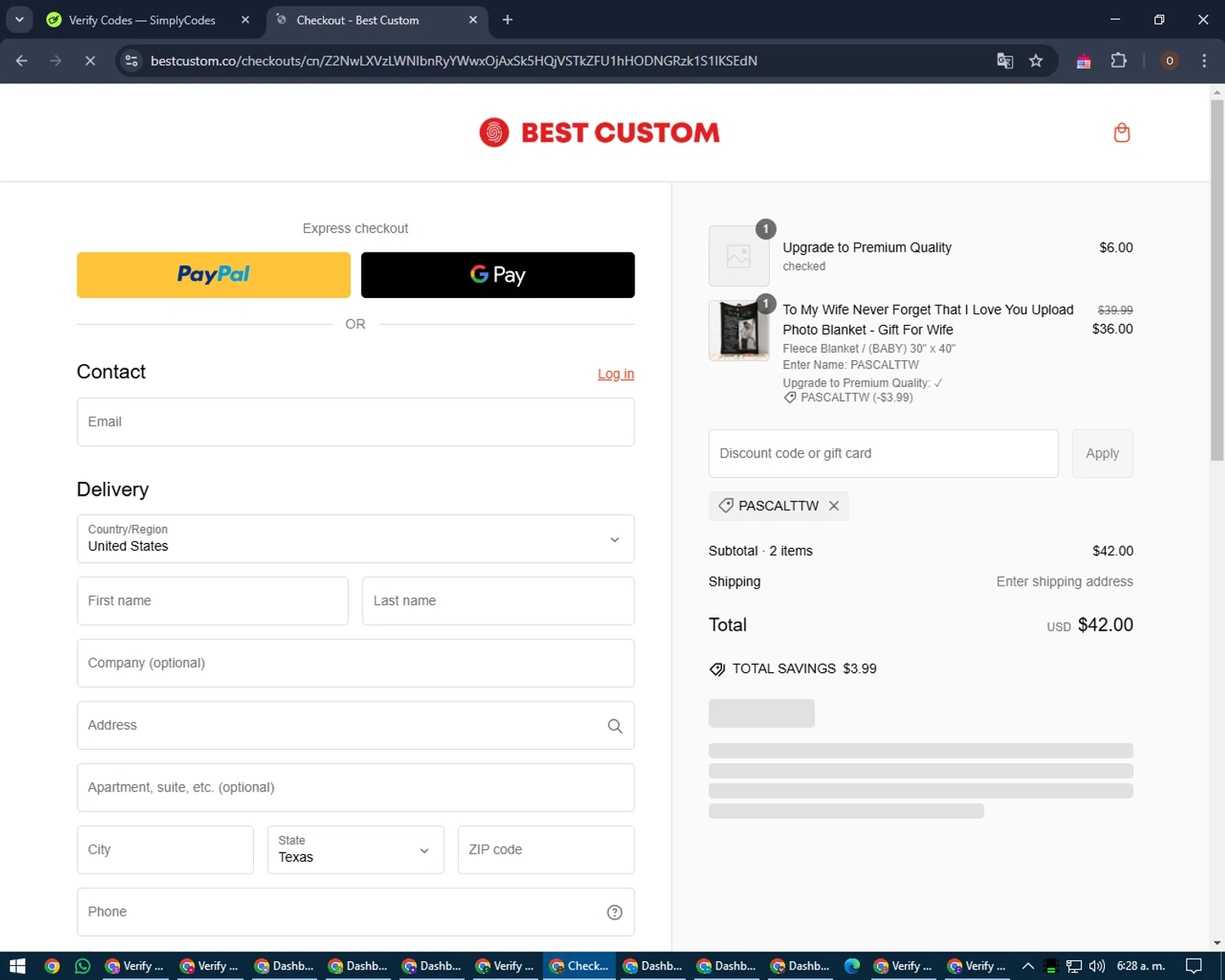Pay with Google Pay
Image resolution: width=1225 pixels, height=980 pixels.
[x=497, y=274]
